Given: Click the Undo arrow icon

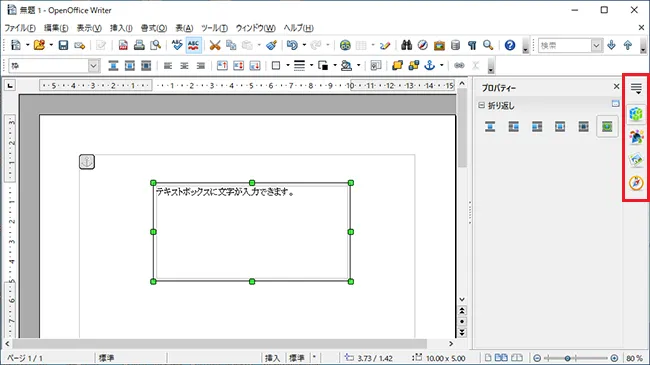Looking at the screenshot, I should pos(292,45).
